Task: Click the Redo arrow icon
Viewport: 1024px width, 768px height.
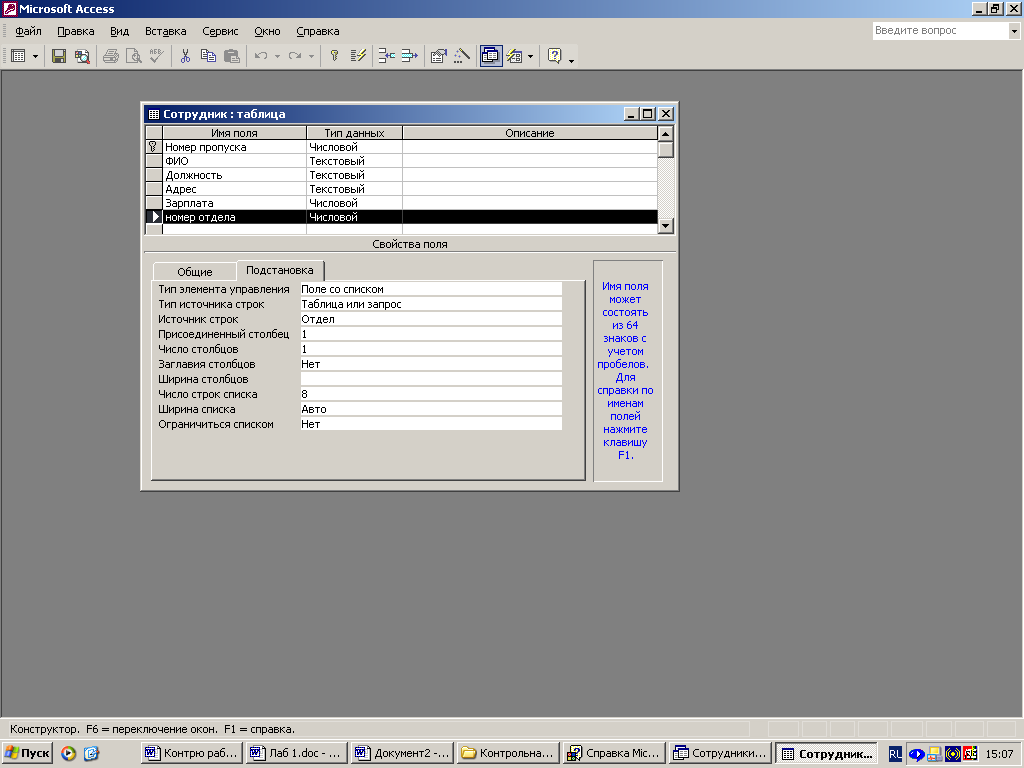Action: tap(295, 56)
